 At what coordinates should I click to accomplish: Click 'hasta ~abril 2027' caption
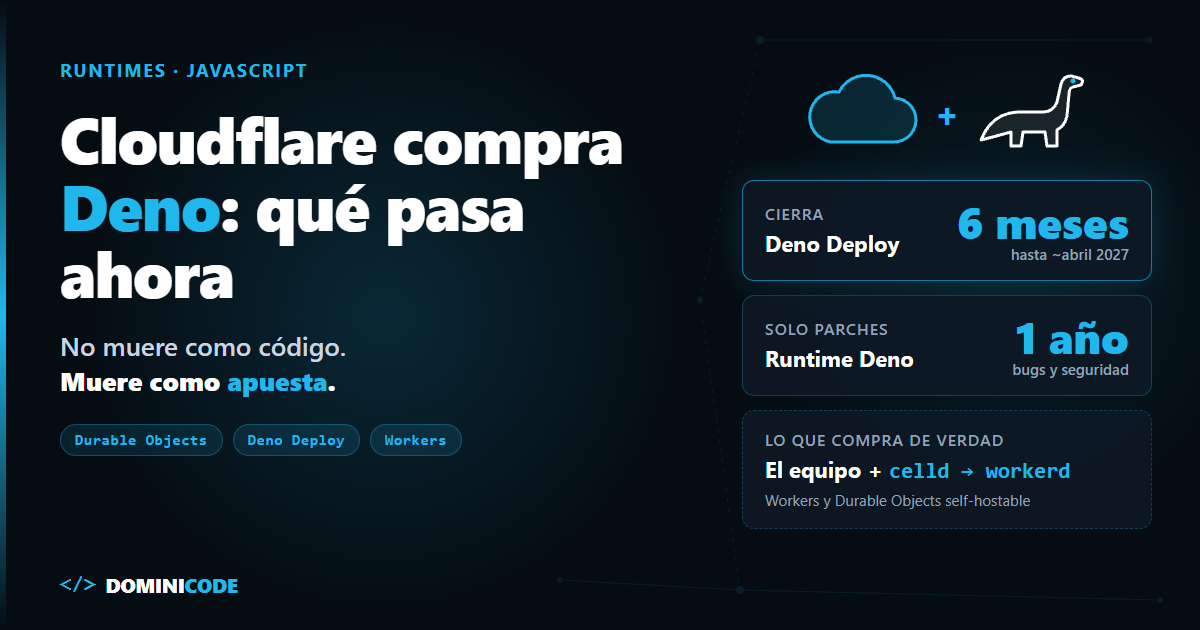(1070, 255)
